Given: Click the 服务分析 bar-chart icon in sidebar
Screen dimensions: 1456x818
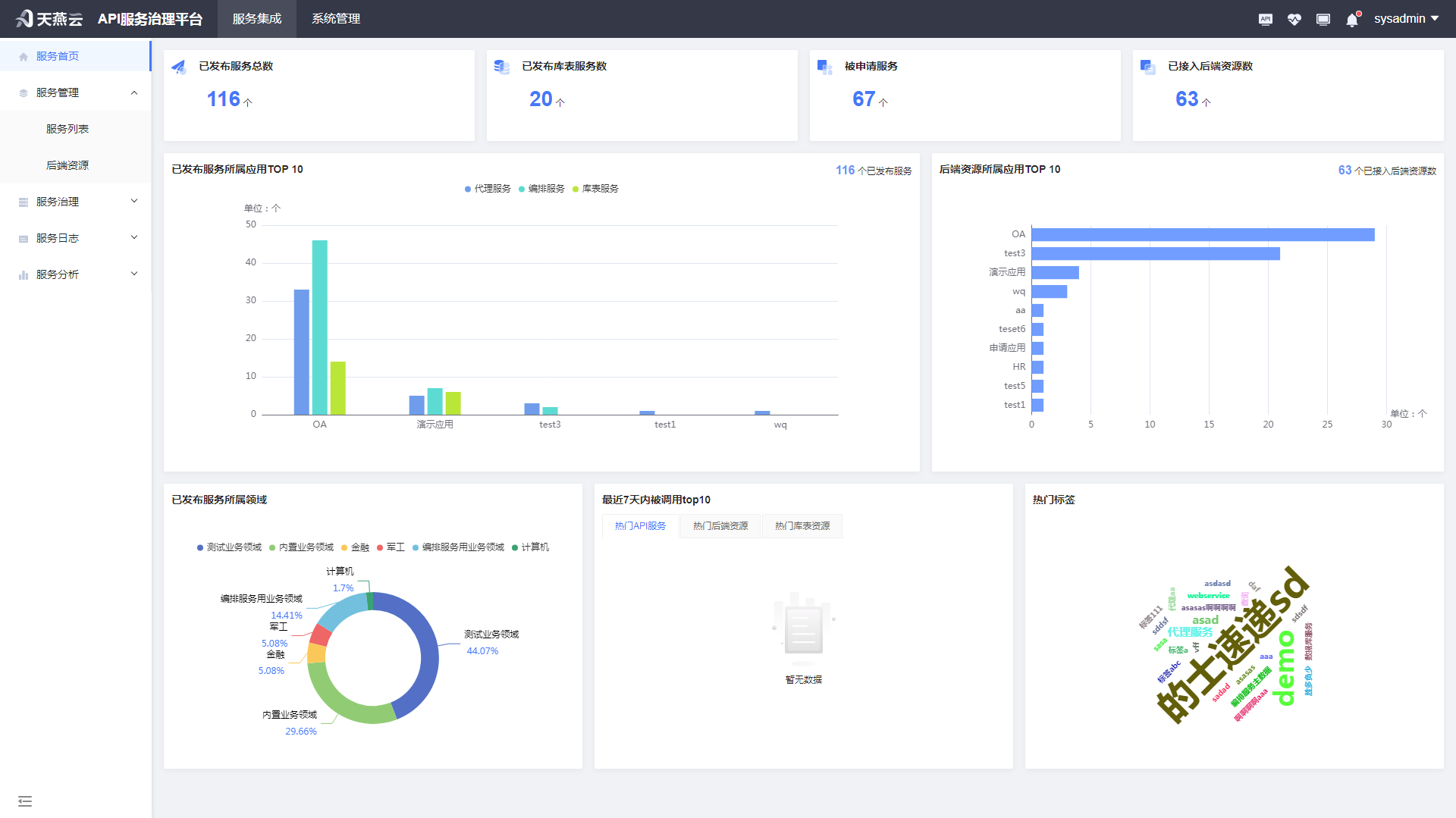Looking at the screenshot, I should [x=21, y=274].
